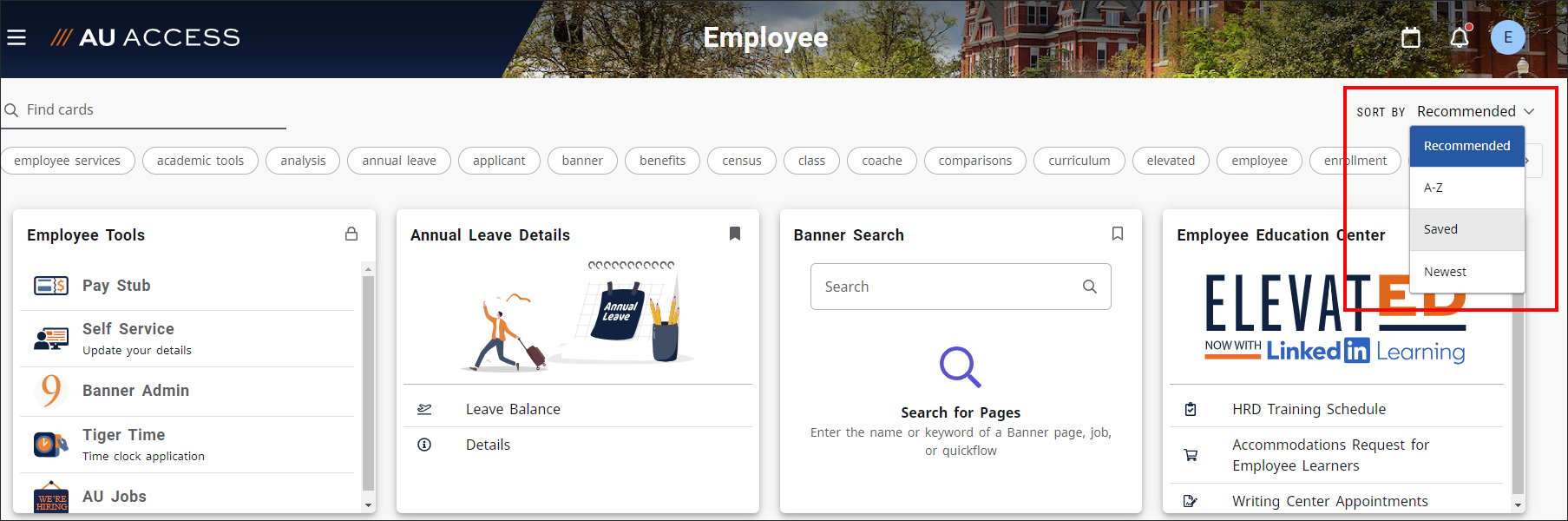Screen dimensions: 1568x521
Task: Filter by census tag
Action: point(742,161)
